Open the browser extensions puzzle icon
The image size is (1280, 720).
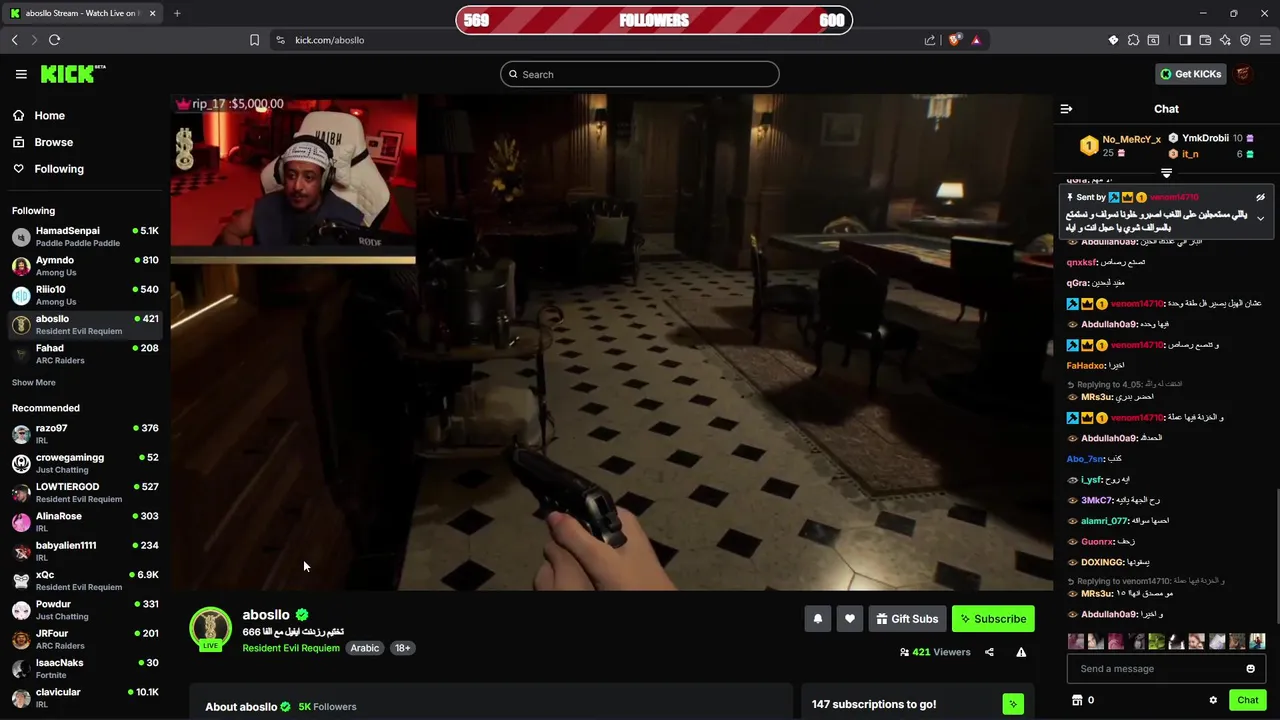1133,40
